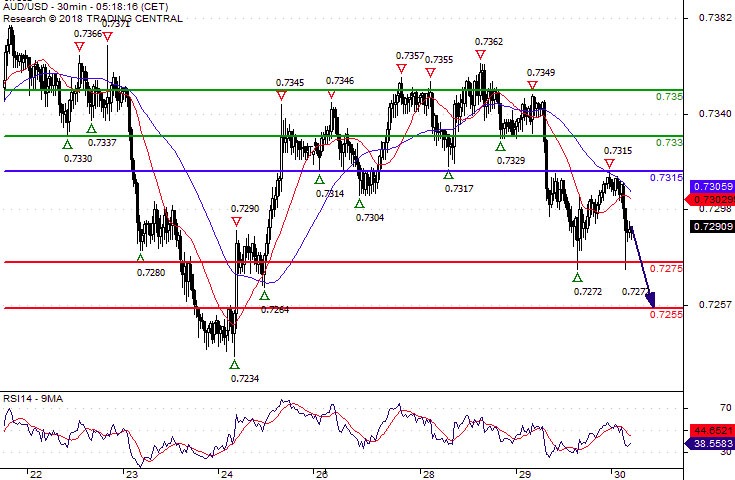
Task: Click the Research 2018 TRADING CENTRAL text
Action: pos(93,19)
